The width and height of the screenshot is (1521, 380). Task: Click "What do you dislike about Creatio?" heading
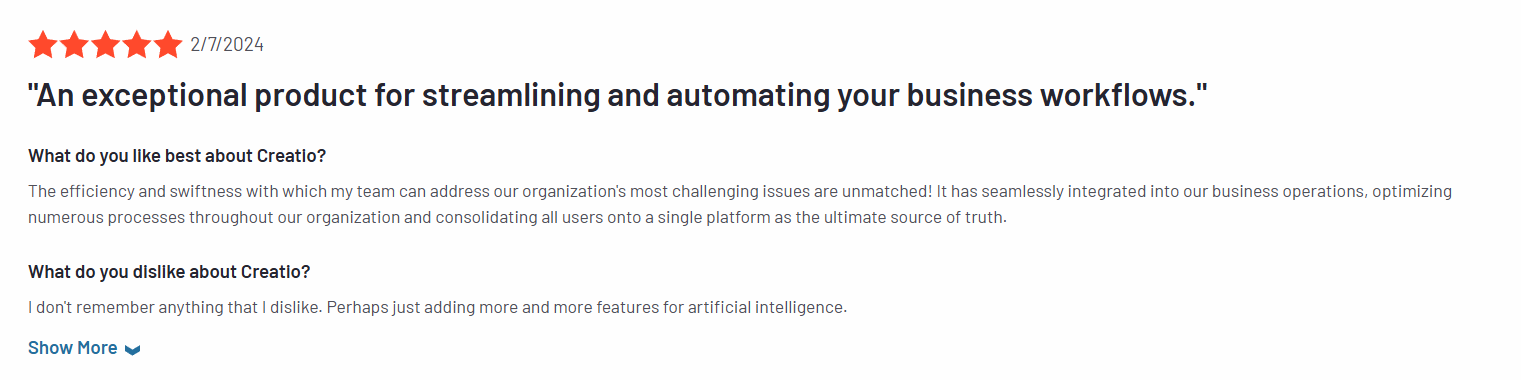tap(169, 272)
